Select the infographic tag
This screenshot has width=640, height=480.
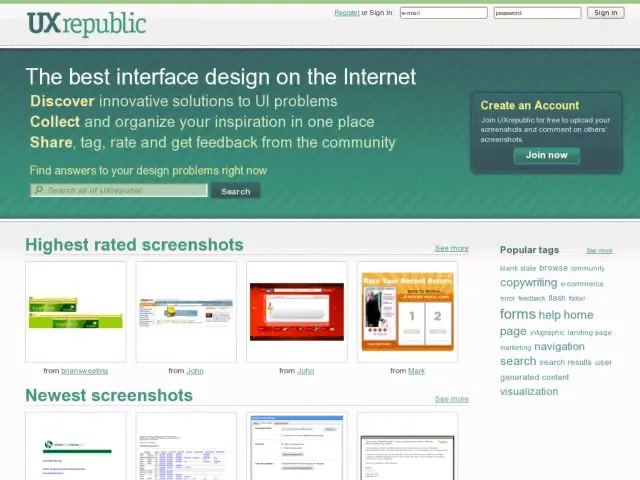[x=547, y=333]
